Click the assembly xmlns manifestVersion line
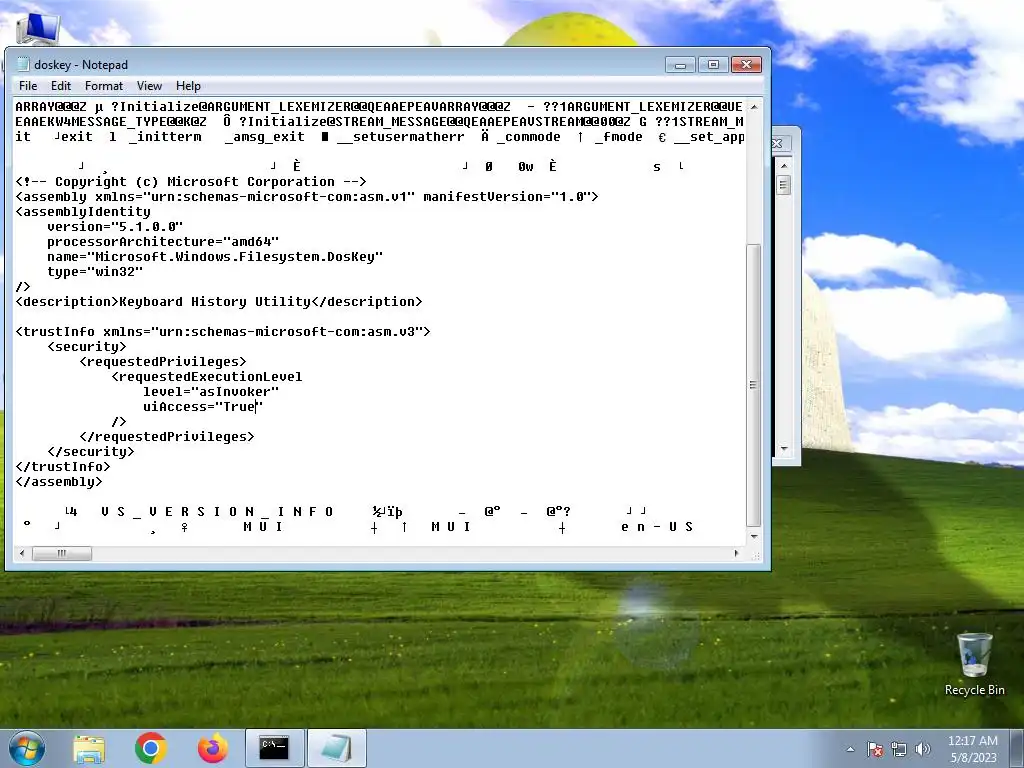This screenshot has height=768, width=1024. pyautogui.click(x=307, y=197)
